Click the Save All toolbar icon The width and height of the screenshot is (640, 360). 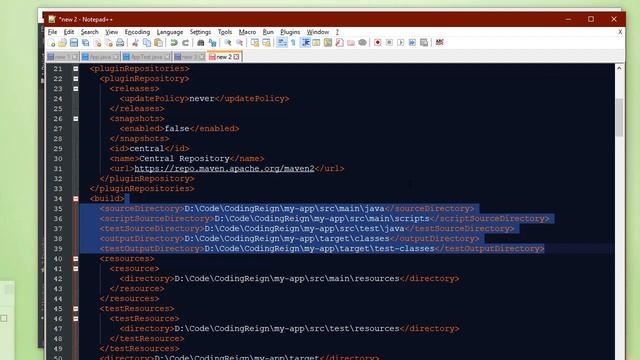pos(85,43)
